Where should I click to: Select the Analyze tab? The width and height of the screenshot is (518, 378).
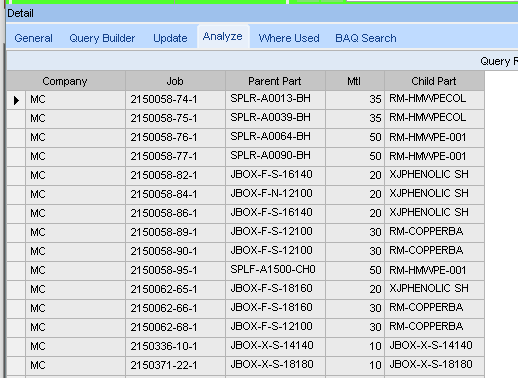(223, 36)
